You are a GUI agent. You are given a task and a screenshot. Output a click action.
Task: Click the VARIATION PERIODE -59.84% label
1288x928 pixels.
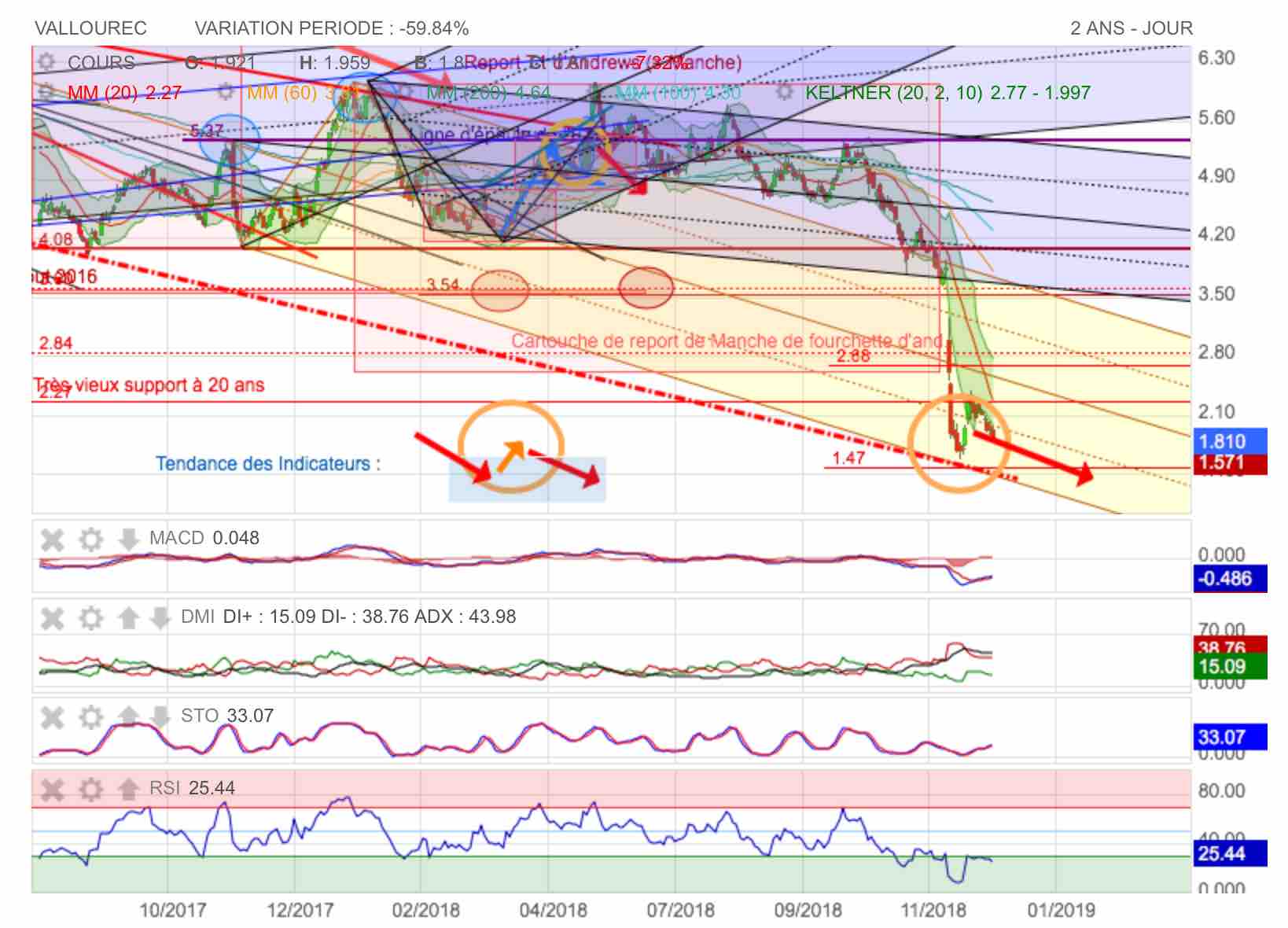(x=332, y=28)
